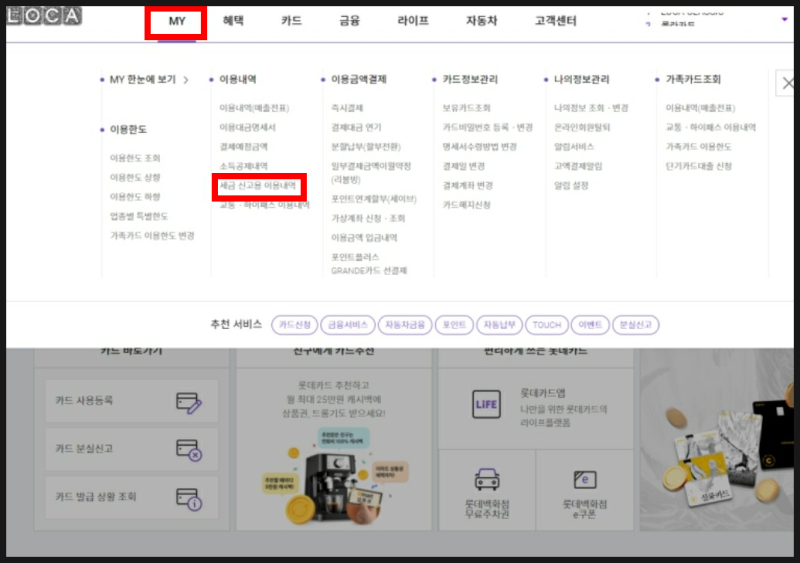Click 이용내역(매출전표) under 가족카드조회
This screenshot has width=800, height=563.
(x=700, y=108)
